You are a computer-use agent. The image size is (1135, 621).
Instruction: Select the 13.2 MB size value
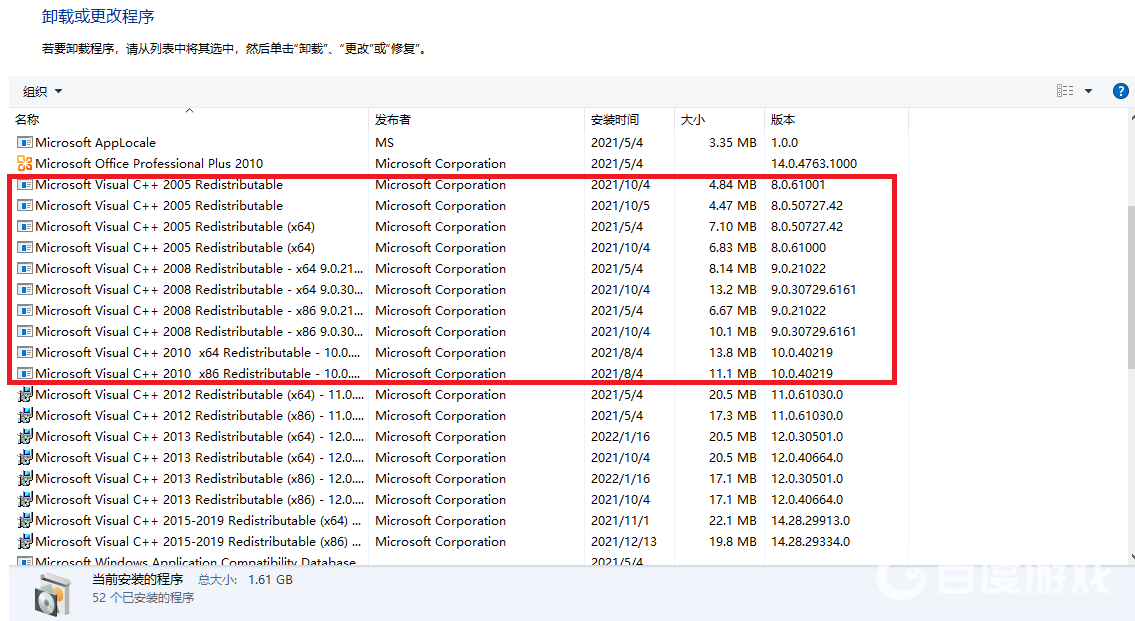tap(733, 290)
